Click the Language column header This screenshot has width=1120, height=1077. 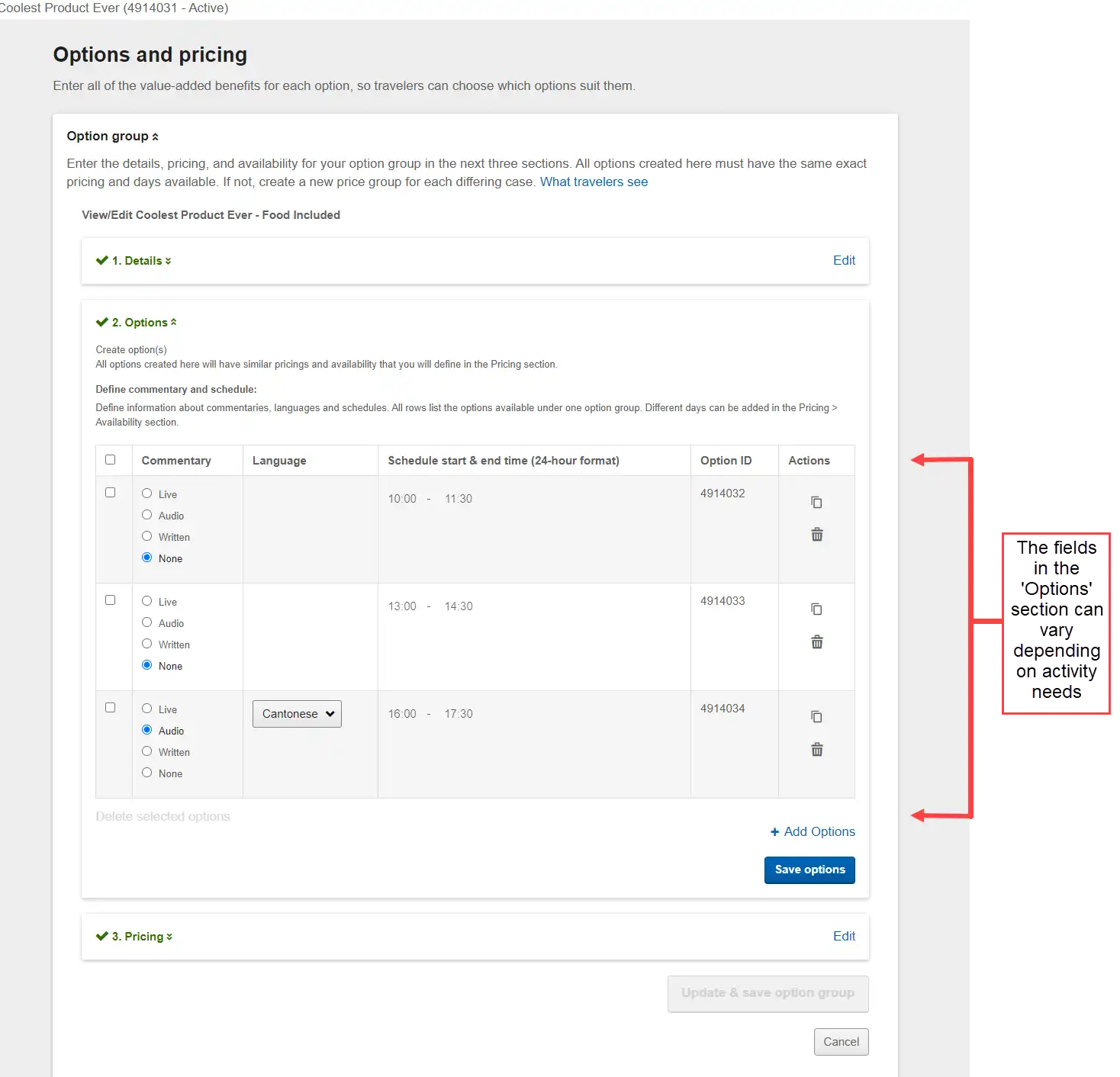click(279, 461)
